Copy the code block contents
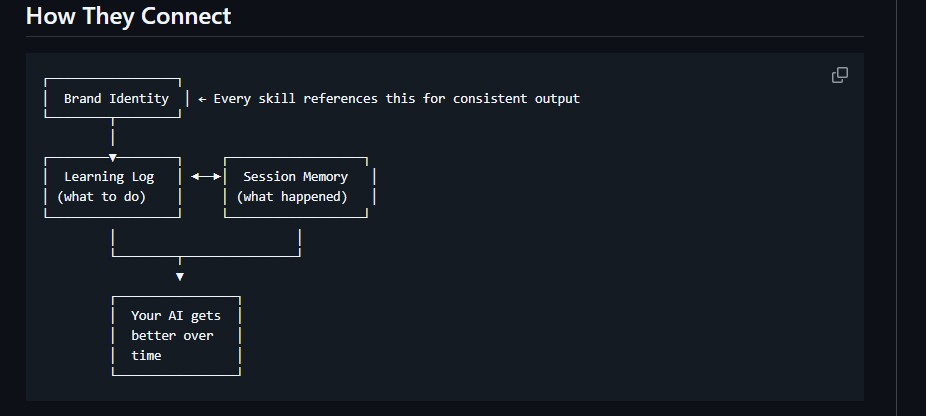Screen dimensions: 926x416 pos(839,75)
